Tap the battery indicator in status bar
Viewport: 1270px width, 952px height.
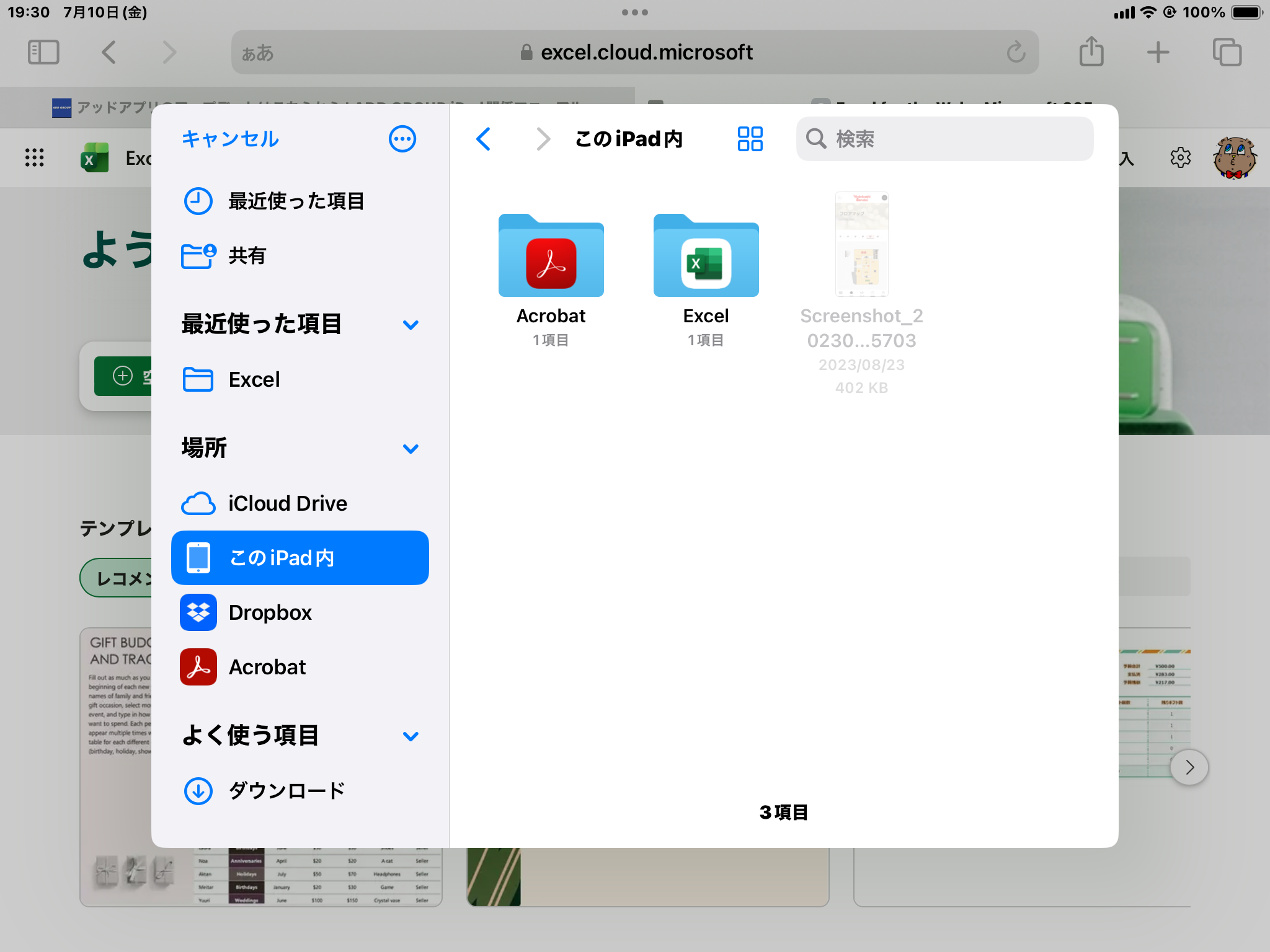[x=1248, y=12]
